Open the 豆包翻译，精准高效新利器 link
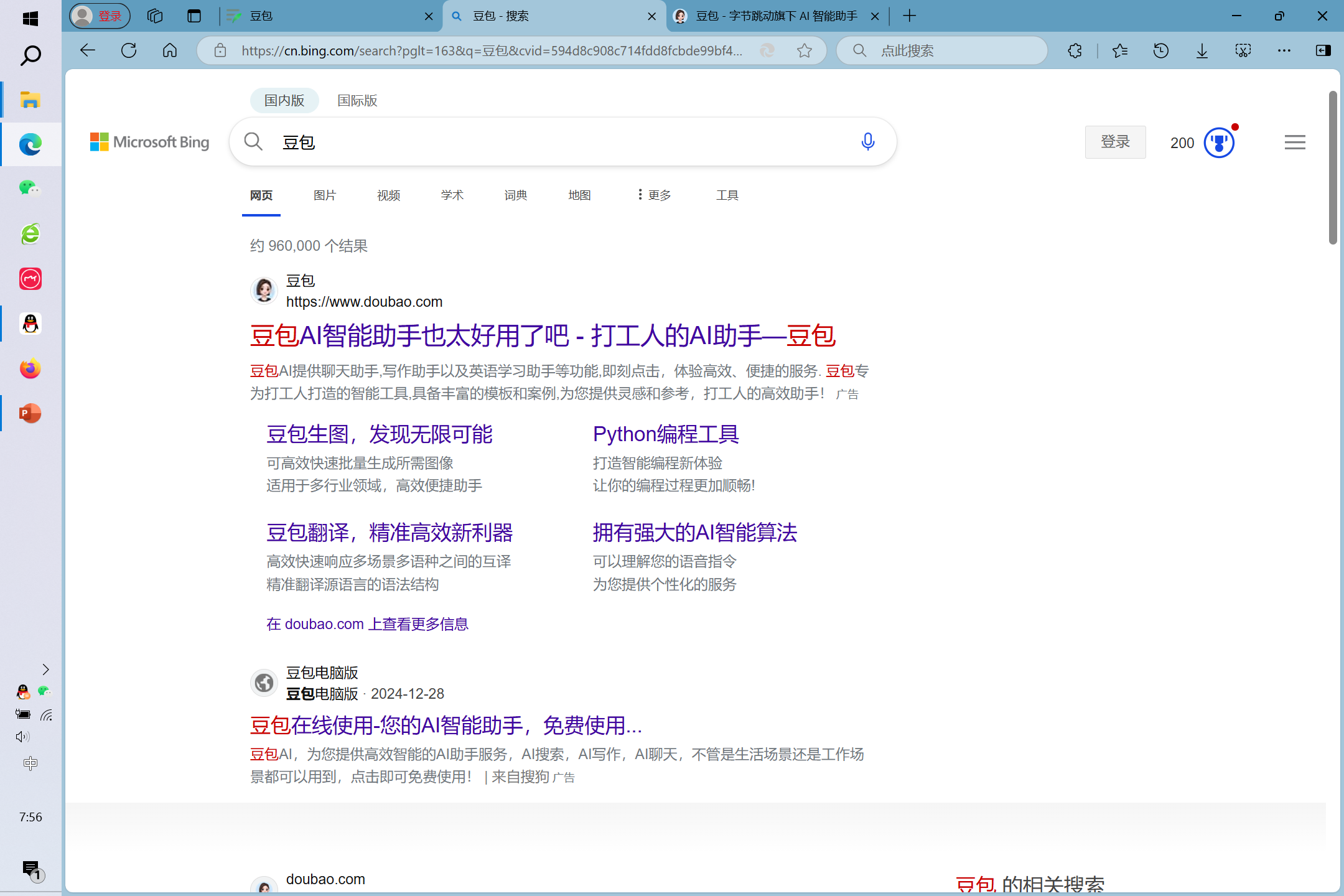The image size is (1344, 896). pyautogui.click(x=390, y=533)
